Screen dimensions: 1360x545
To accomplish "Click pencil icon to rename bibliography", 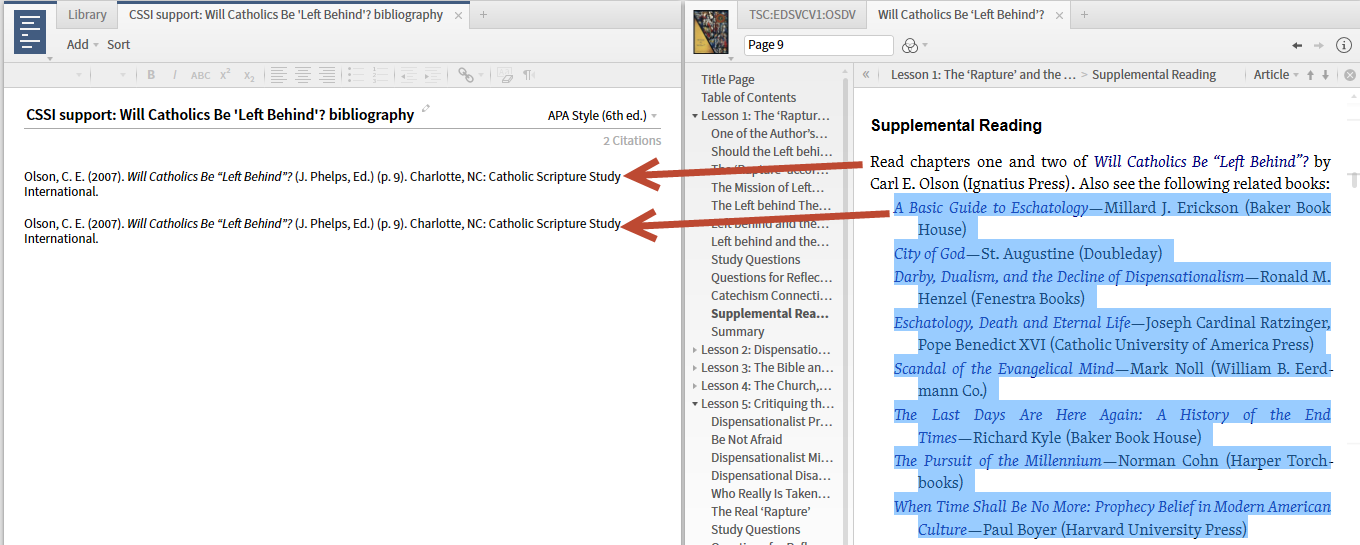I will point(426,109).
